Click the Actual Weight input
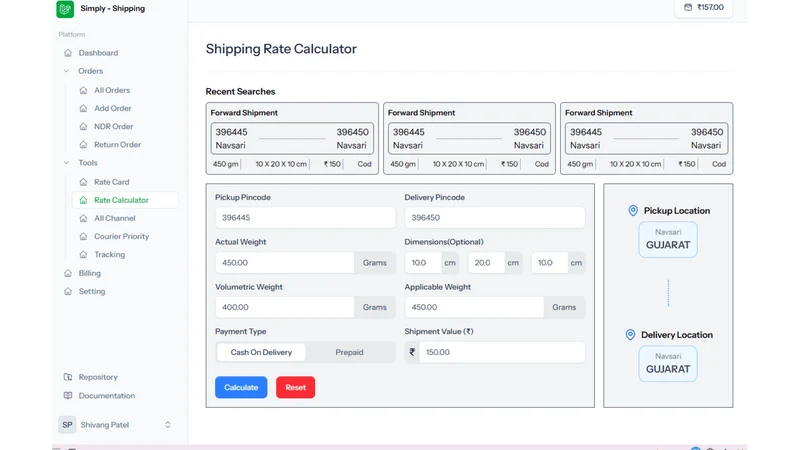 coord(285,263)
